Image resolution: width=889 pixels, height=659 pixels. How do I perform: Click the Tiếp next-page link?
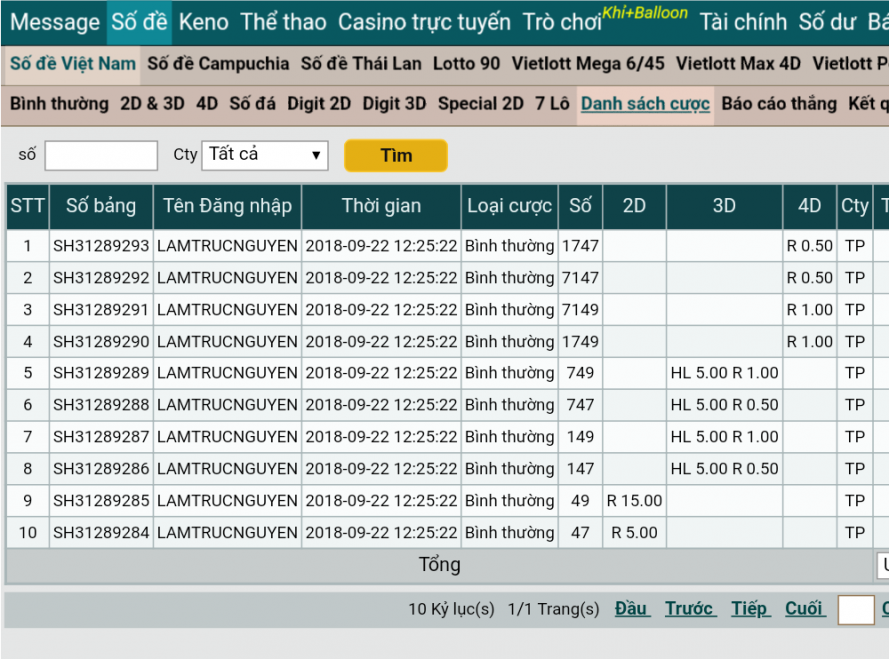[750, 609]
